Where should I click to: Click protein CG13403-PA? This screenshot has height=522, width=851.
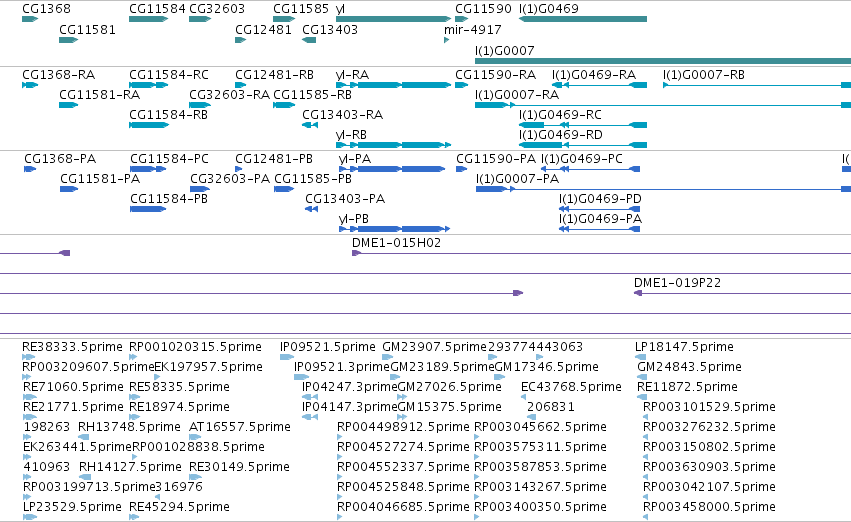[312, 209]
